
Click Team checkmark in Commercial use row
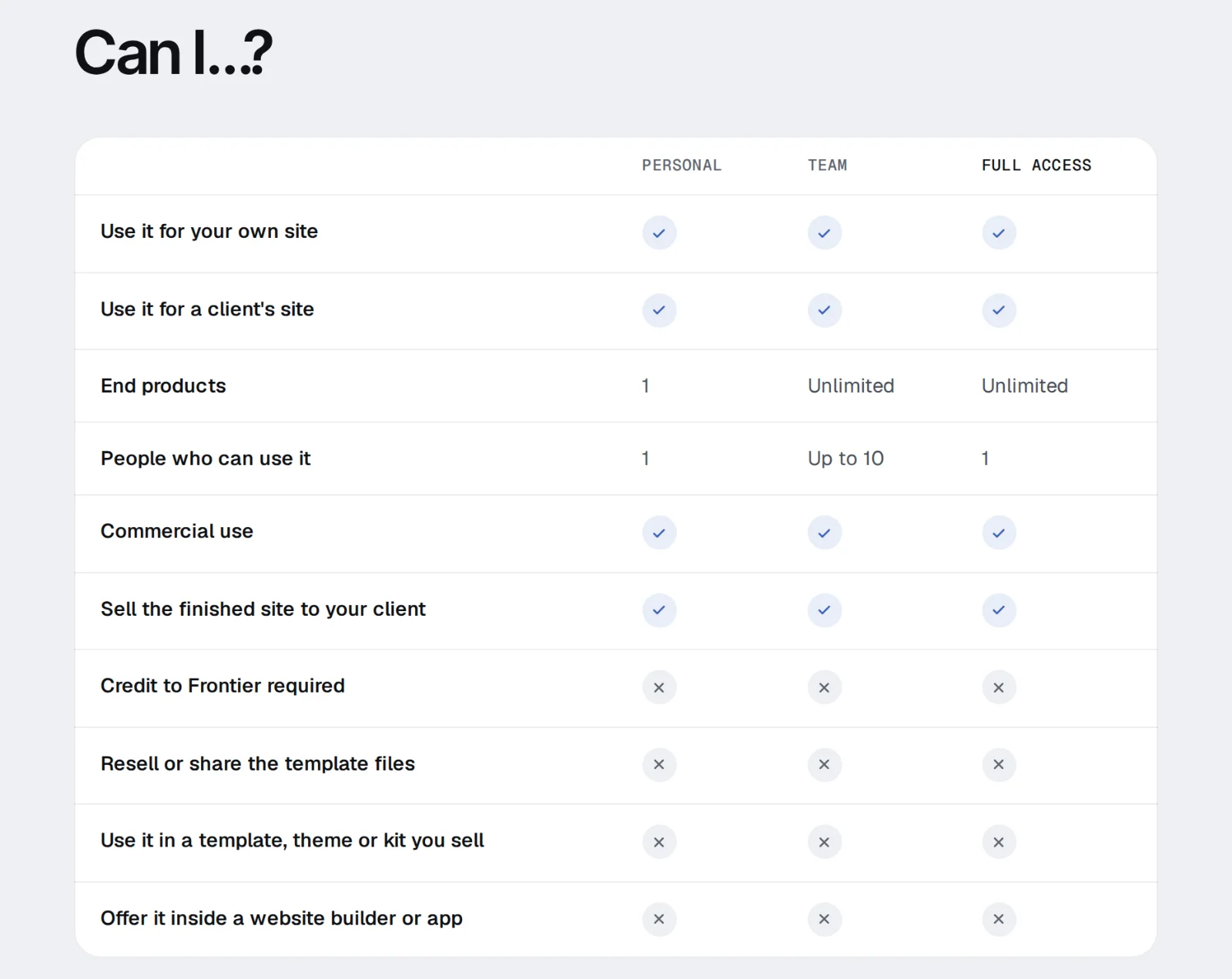coord(825,533)
